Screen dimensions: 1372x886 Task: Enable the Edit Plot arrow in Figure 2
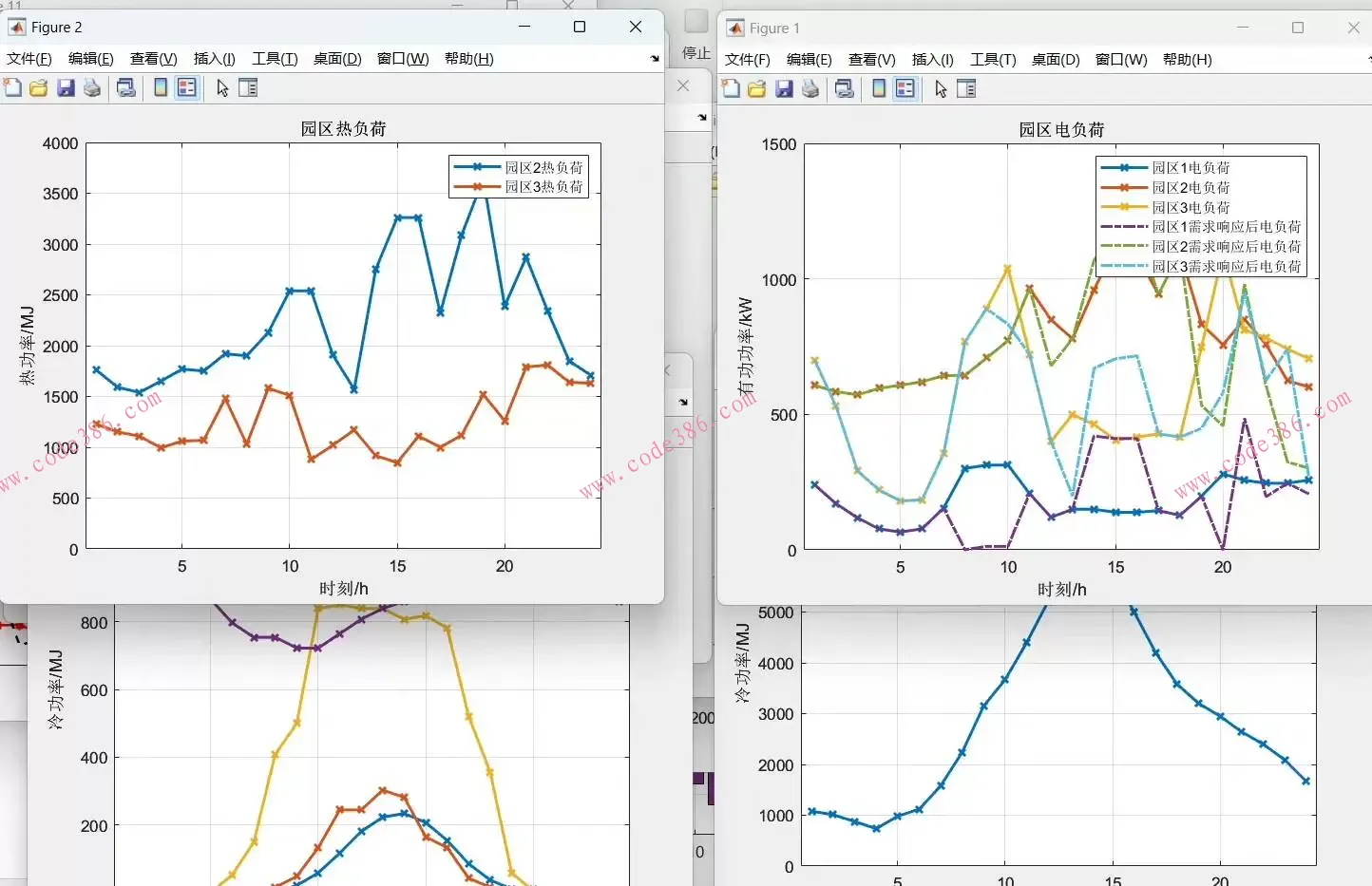click(x=222, y=88)
